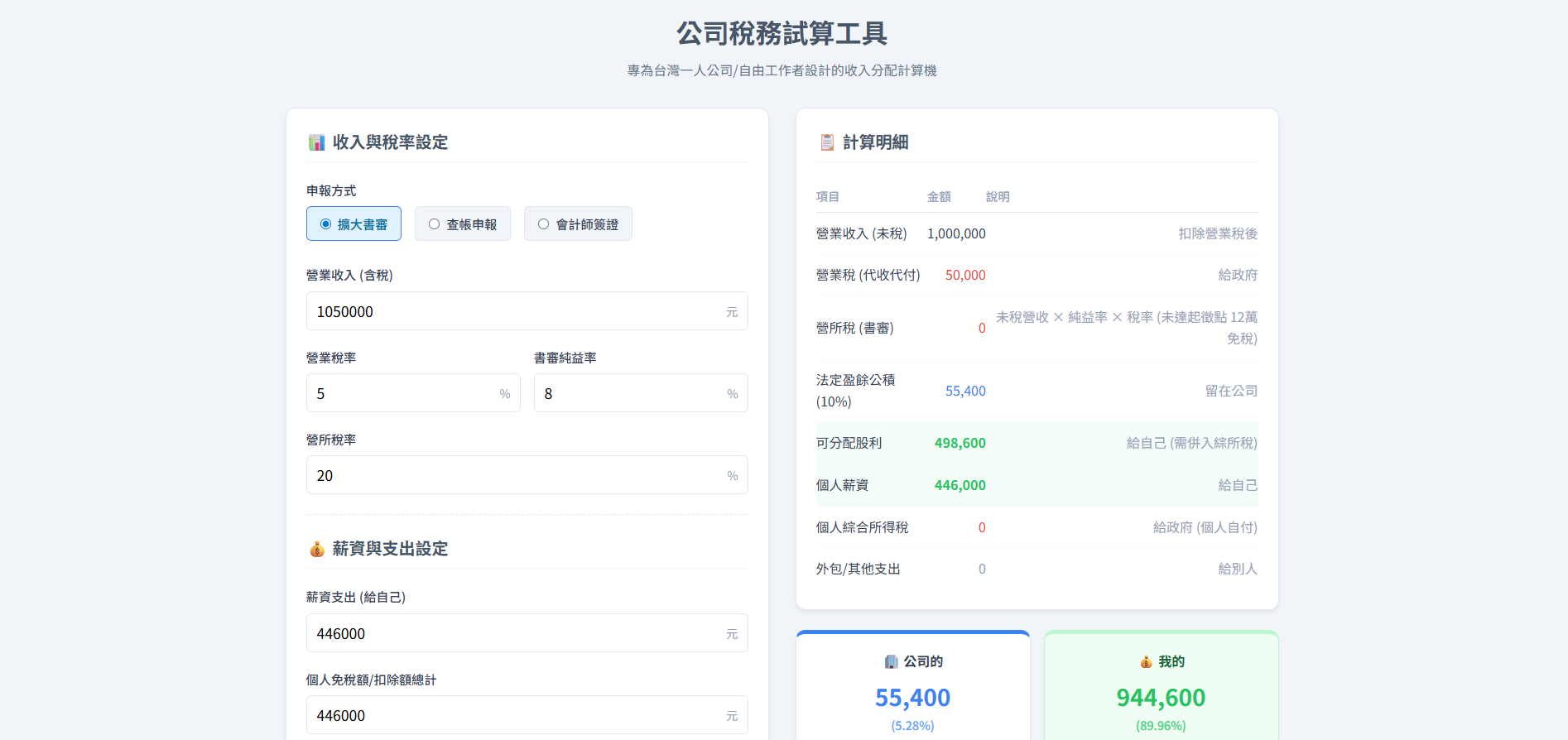Select the 擴大書審 filing method
This screenshot has width=1568, height=740.
coord(354,224)
